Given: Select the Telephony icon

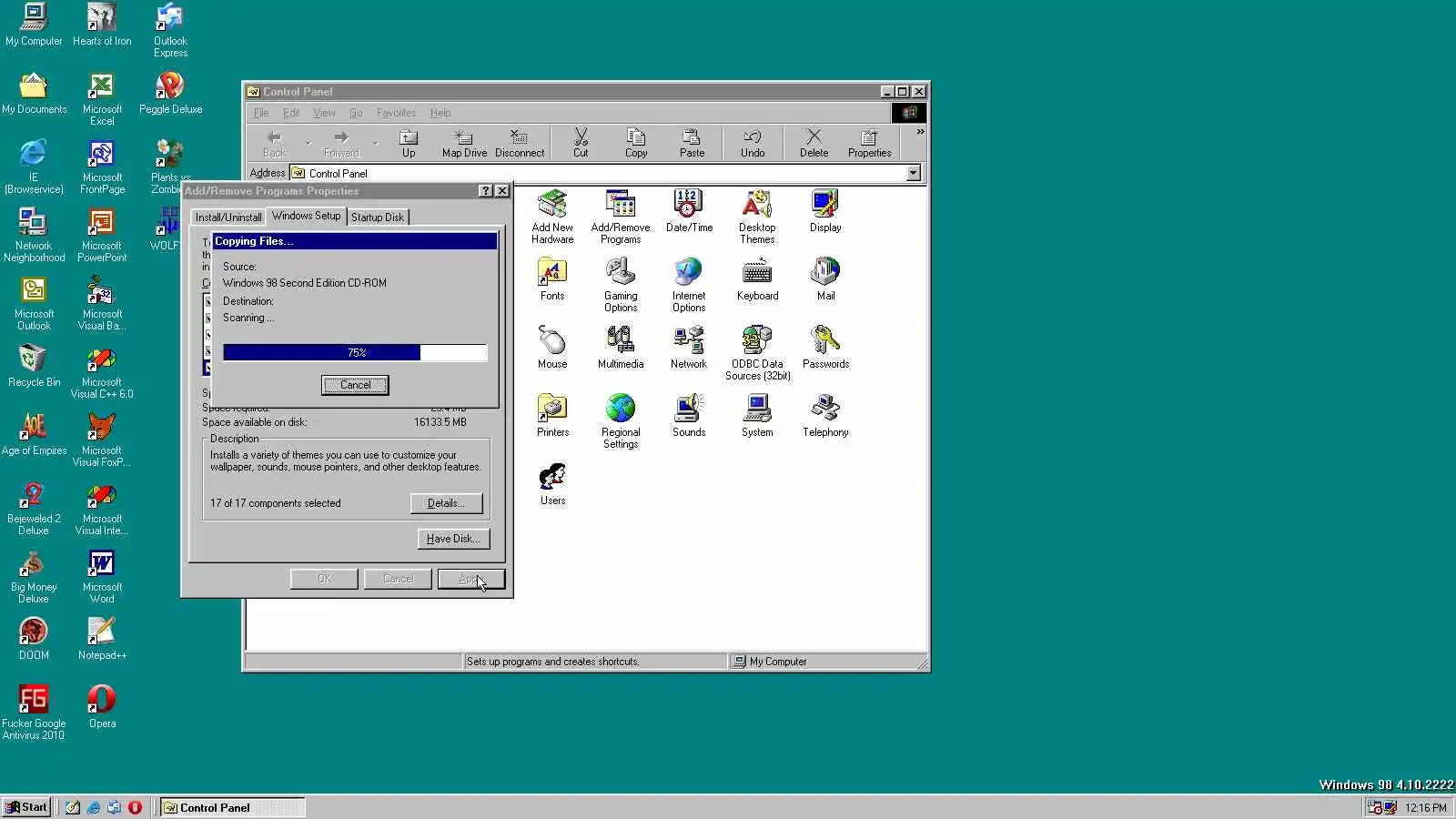Looking at the screenshot, I should 825,416.
